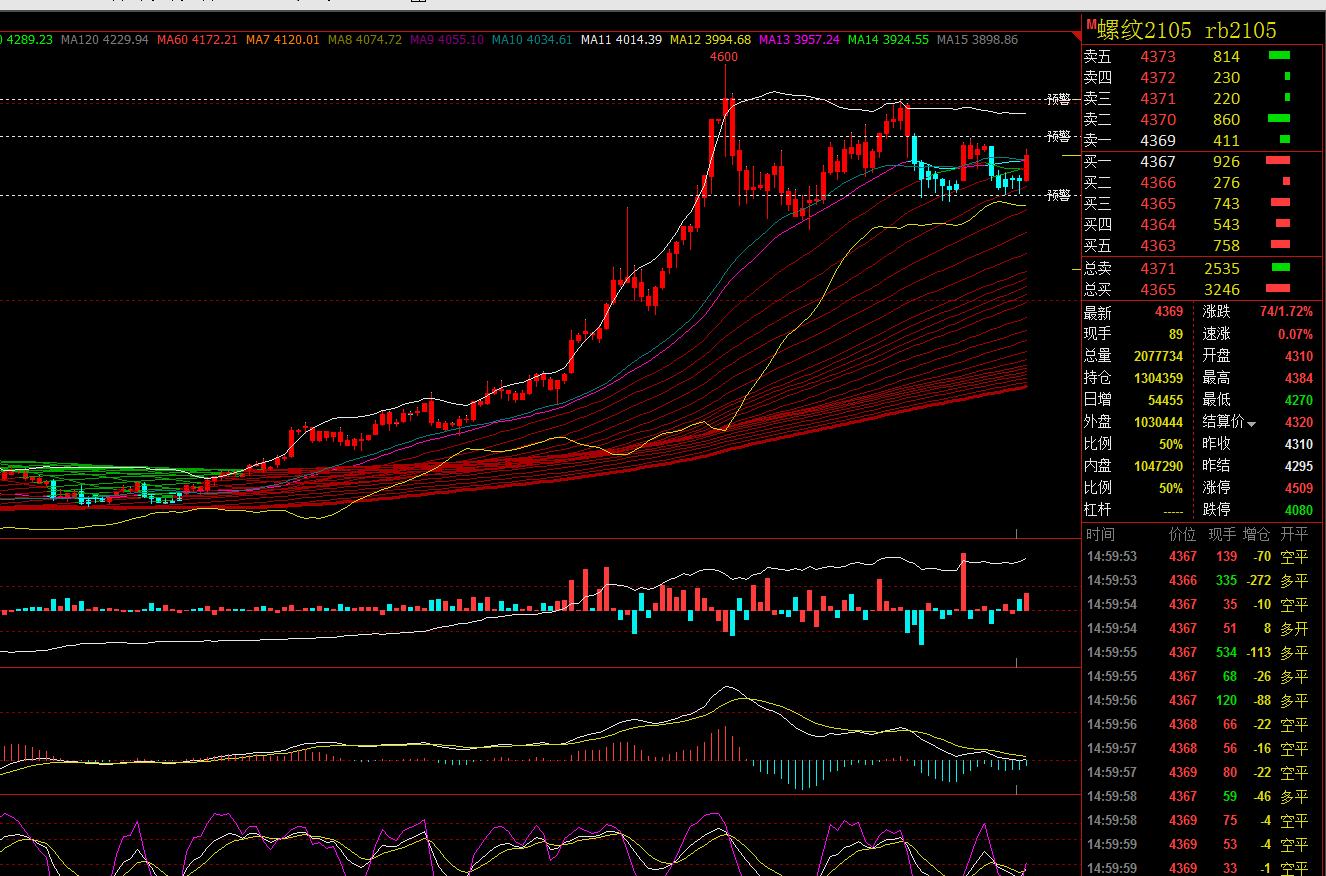The width and height of the screenshot is (1326, 876).
Task: Click the 涨跌 74/1.72% change value
Action: point(1286,312)
